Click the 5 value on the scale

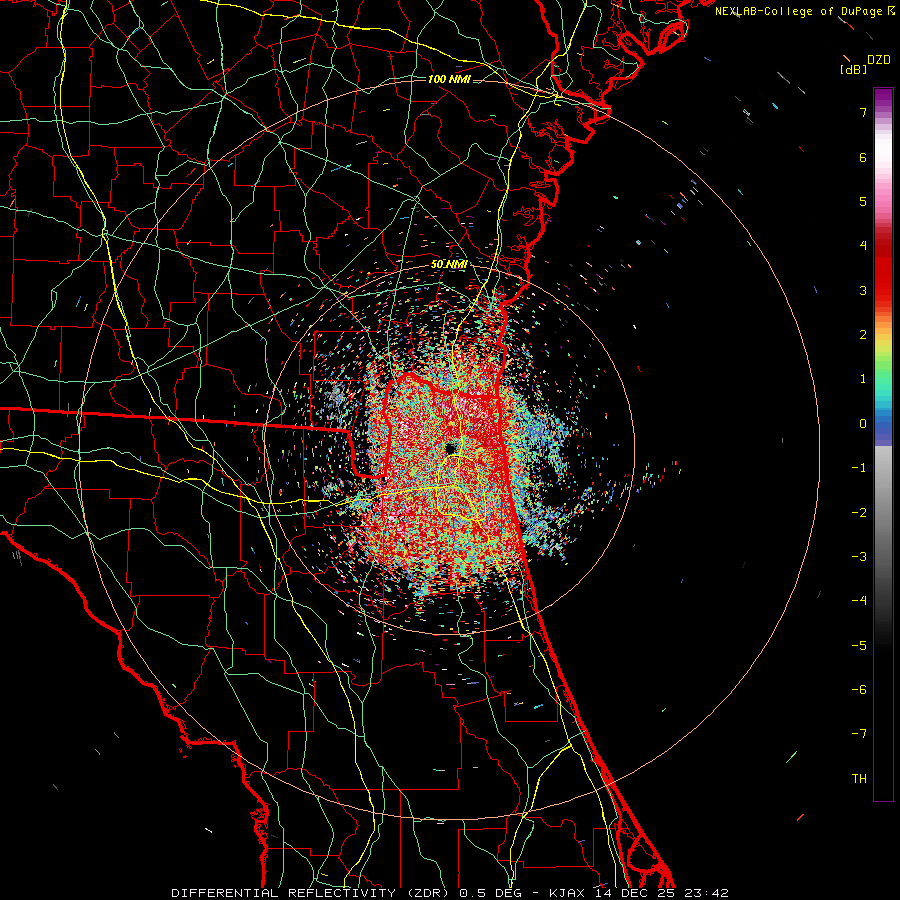[x=863, y=201]
